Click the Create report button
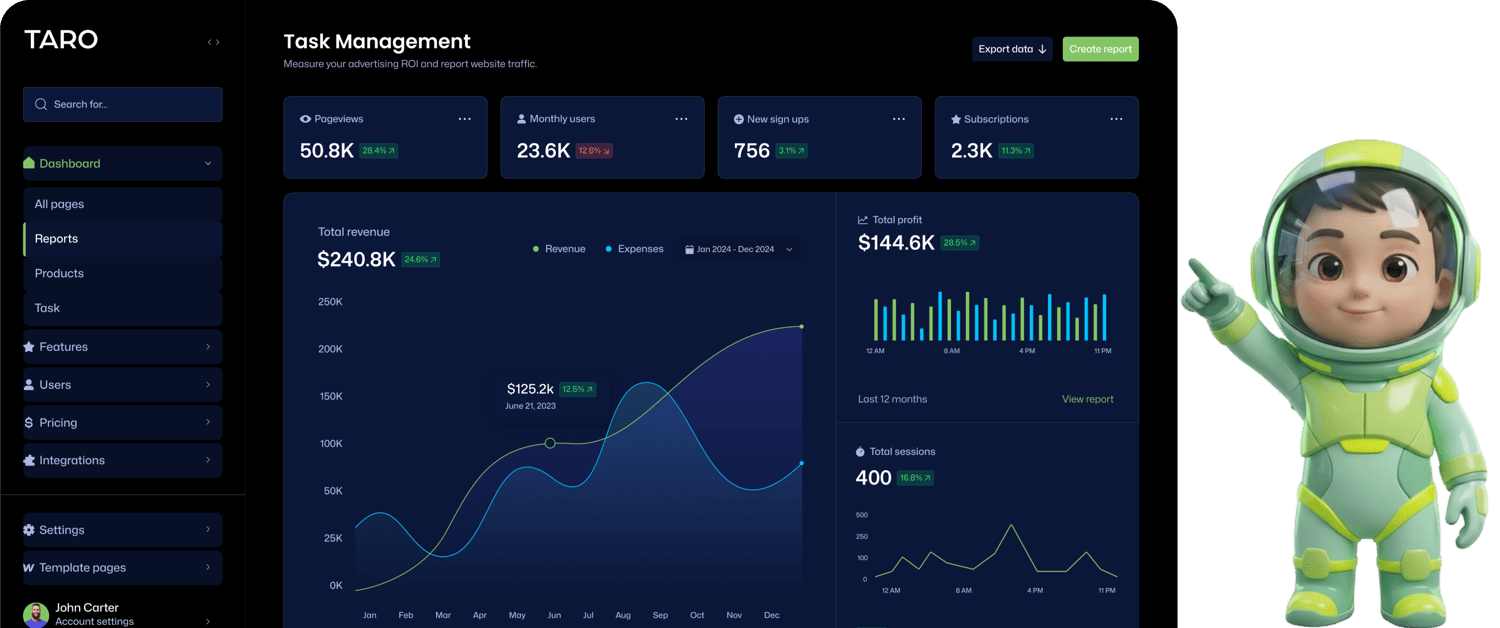 coord(1100,48)
